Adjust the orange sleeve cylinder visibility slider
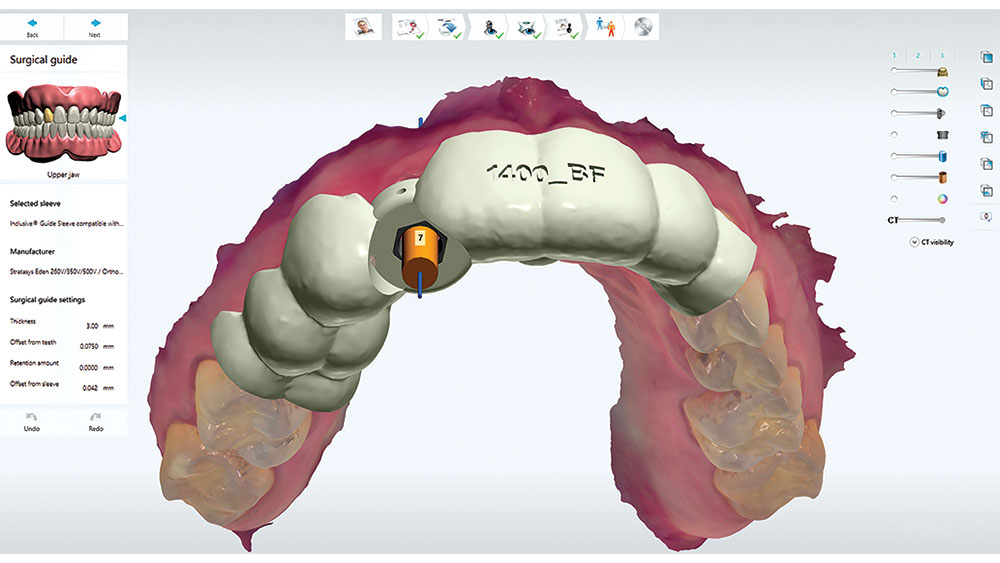 pos(916,177)
